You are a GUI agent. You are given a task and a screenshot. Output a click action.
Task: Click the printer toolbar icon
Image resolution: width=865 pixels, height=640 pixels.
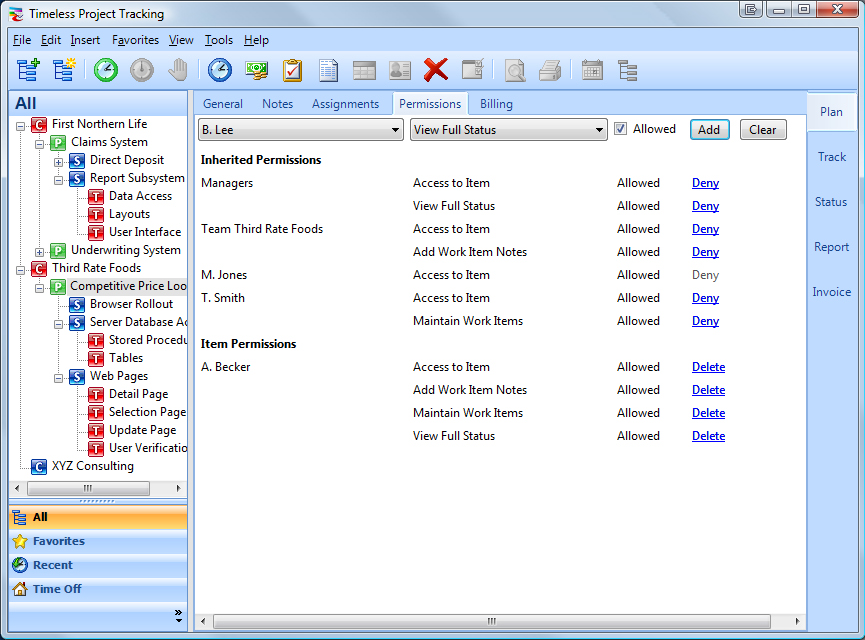coord(550,70)
